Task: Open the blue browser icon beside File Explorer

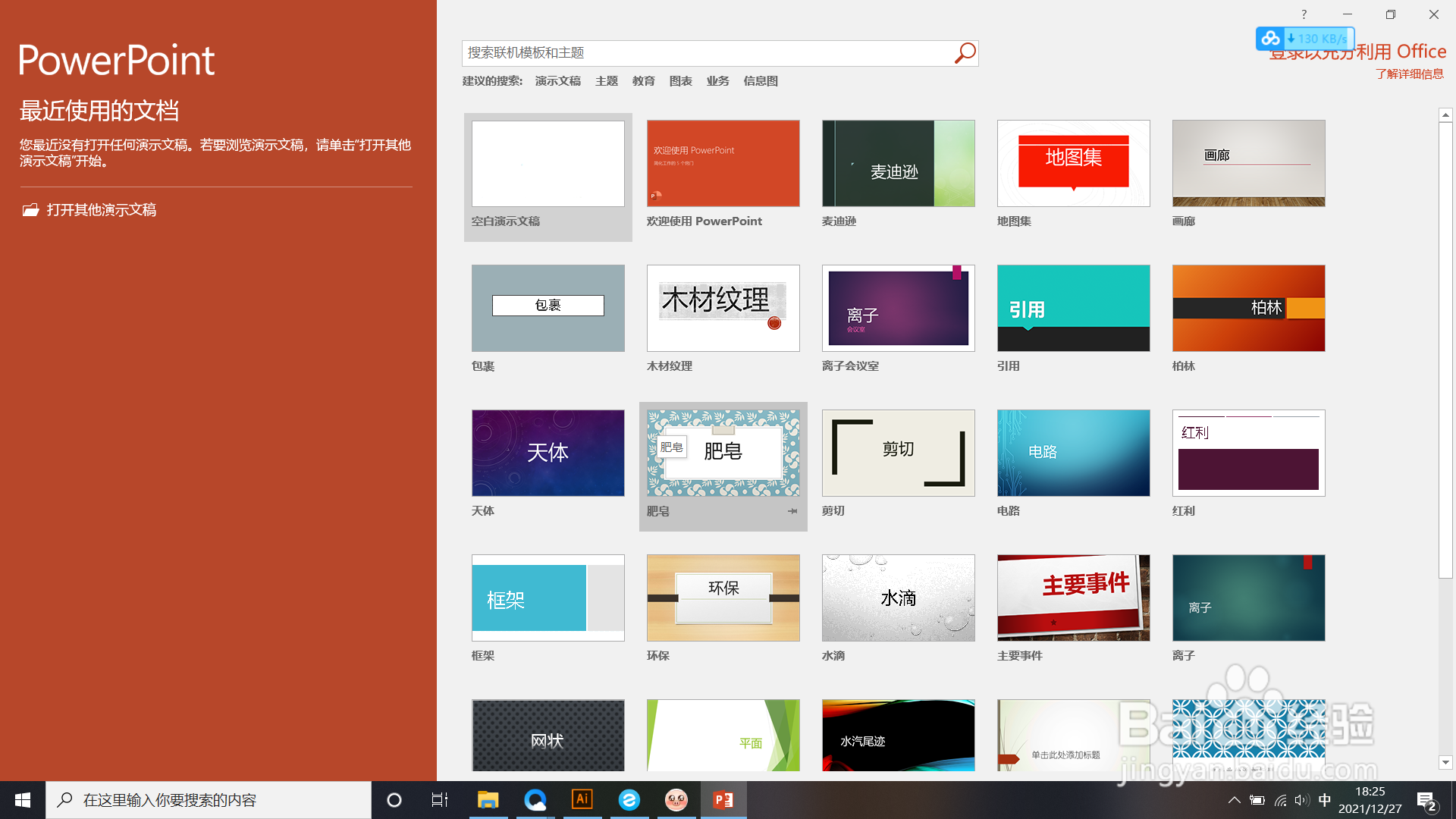Action: click(535, 800)
